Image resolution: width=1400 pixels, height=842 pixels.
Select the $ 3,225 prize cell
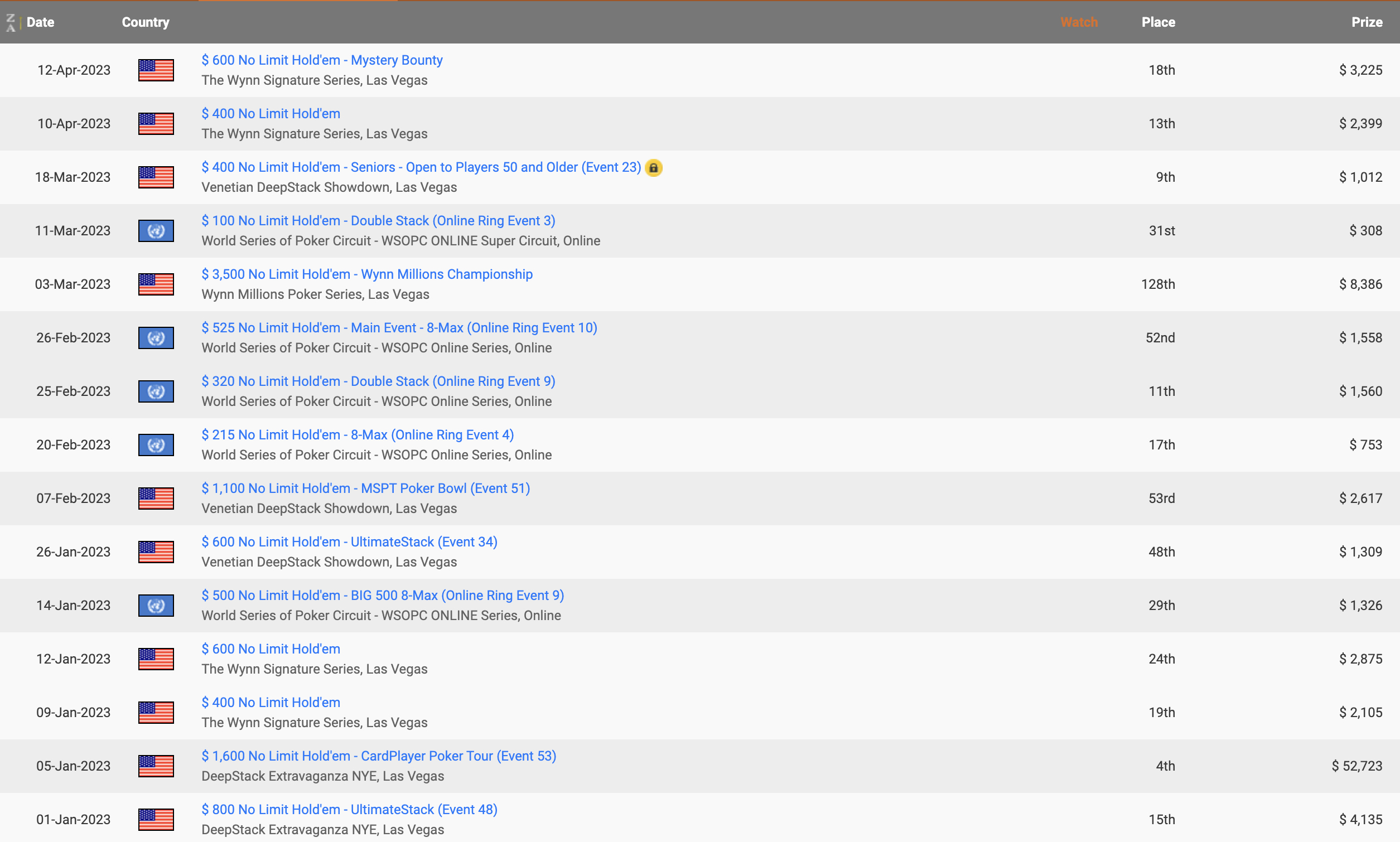click(1361, 70)
